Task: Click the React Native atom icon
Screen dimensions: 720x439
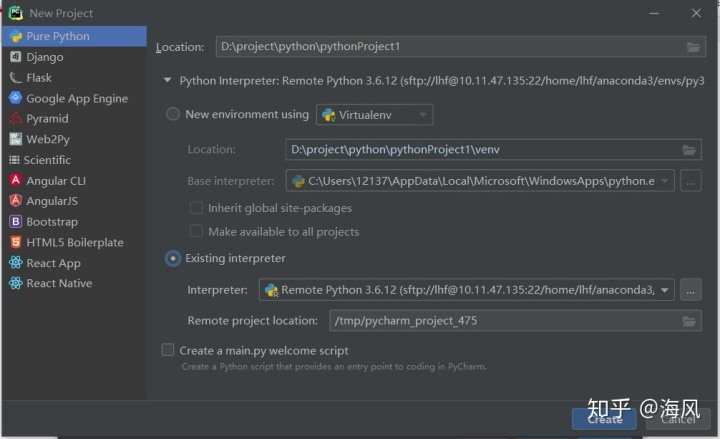Action: click(x=16, y=283)
